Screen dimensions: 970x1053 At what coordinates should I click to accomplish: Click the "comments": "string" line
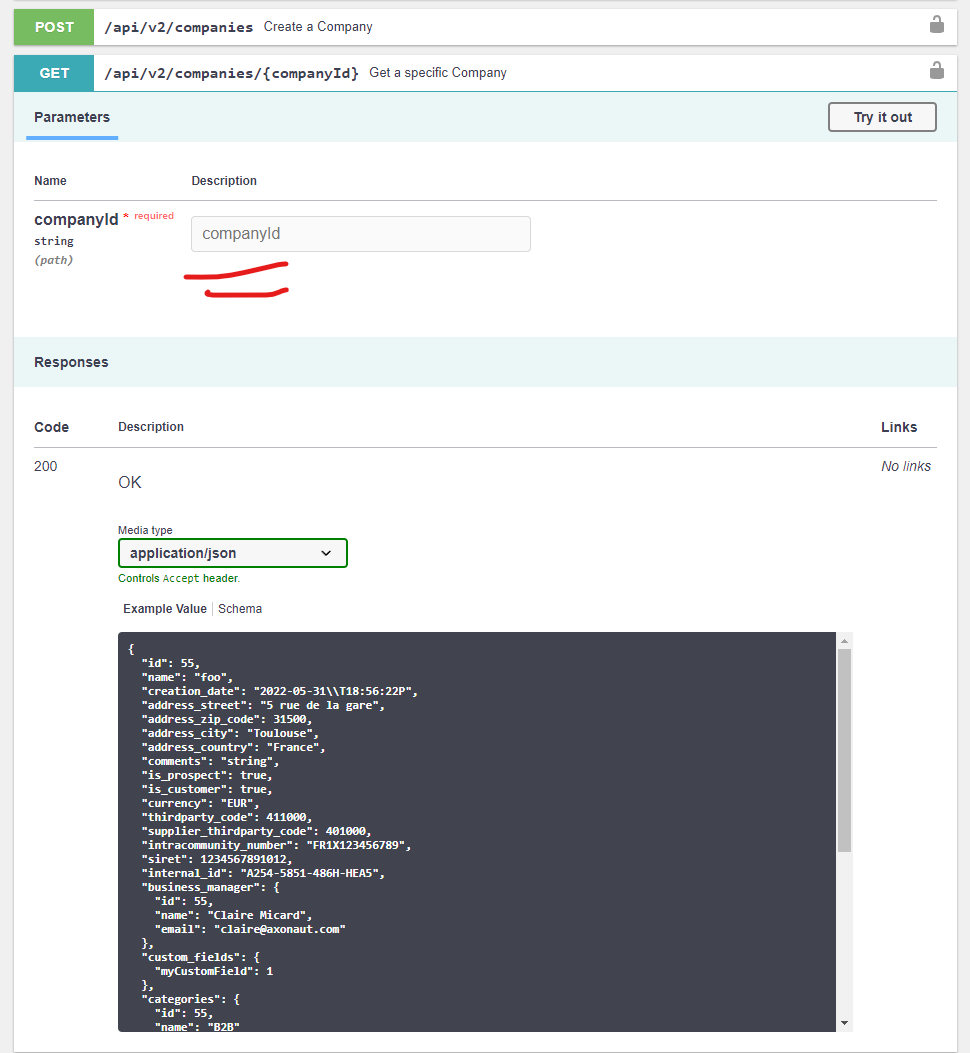210,761
